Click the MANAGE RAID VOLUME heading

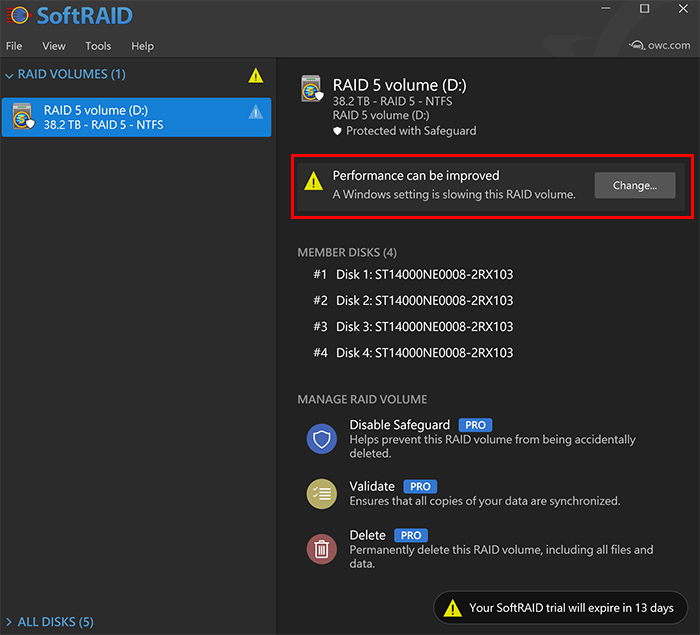(362, 399)
